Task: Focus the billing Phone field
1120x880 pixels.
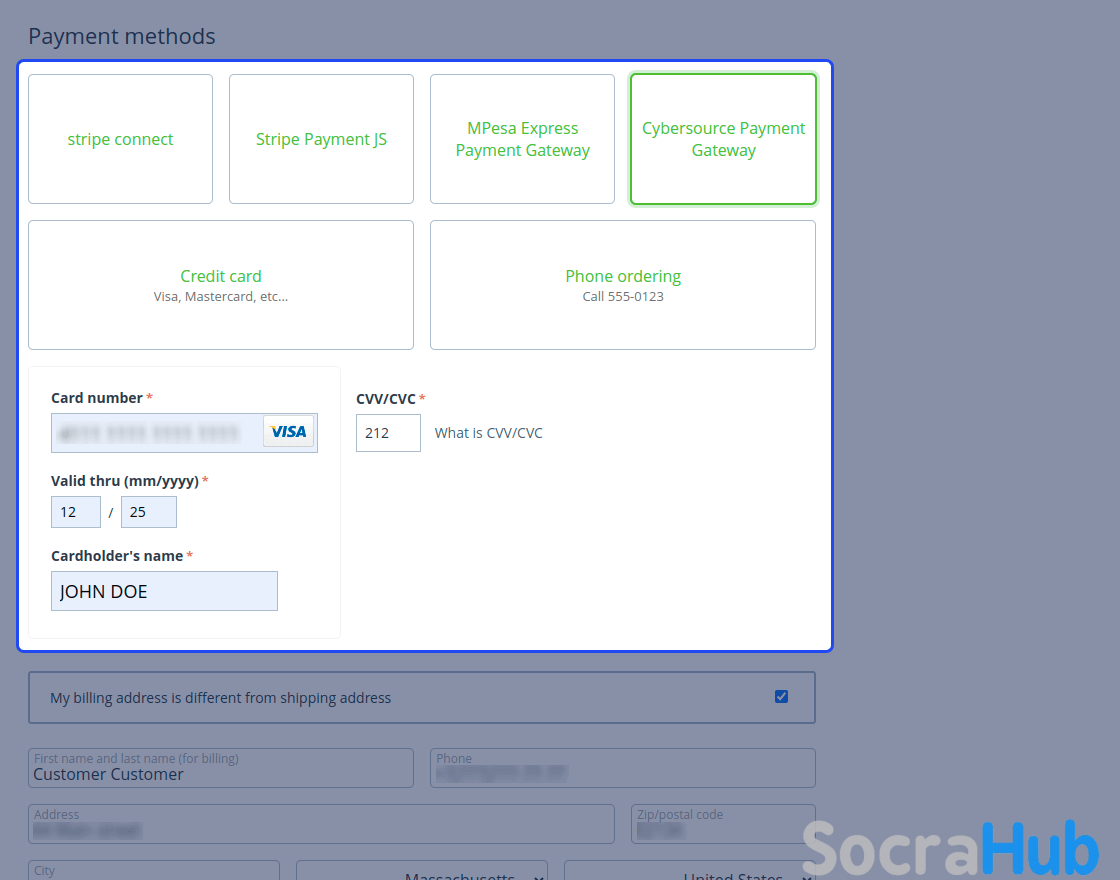Action: pyautogui.click(x=622, y=769)
